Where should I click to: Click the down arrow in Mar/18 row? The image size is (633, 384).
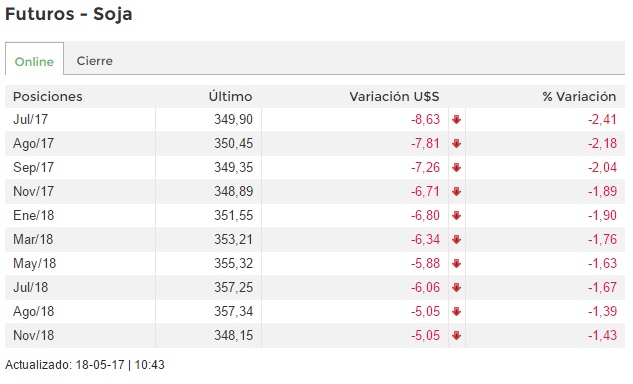pyautogui.click(x=457, y=240)
